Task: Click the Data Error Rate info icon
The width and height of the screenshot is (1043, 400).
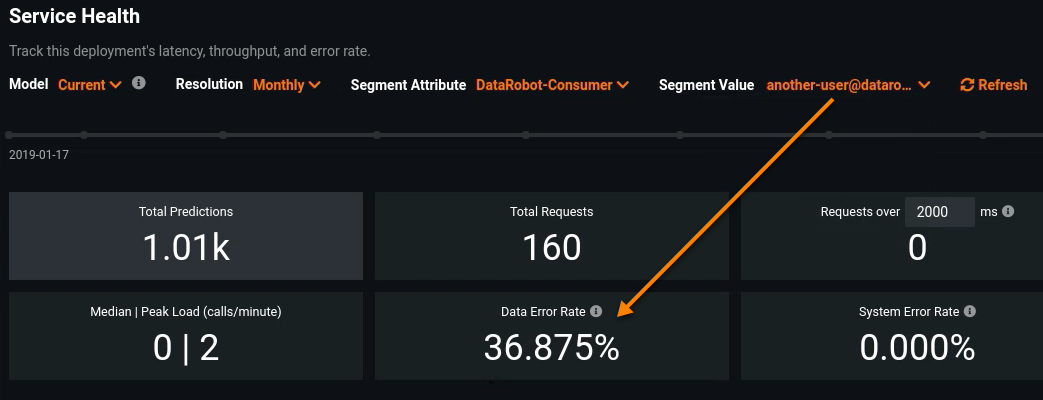Action: pos(596,311)
